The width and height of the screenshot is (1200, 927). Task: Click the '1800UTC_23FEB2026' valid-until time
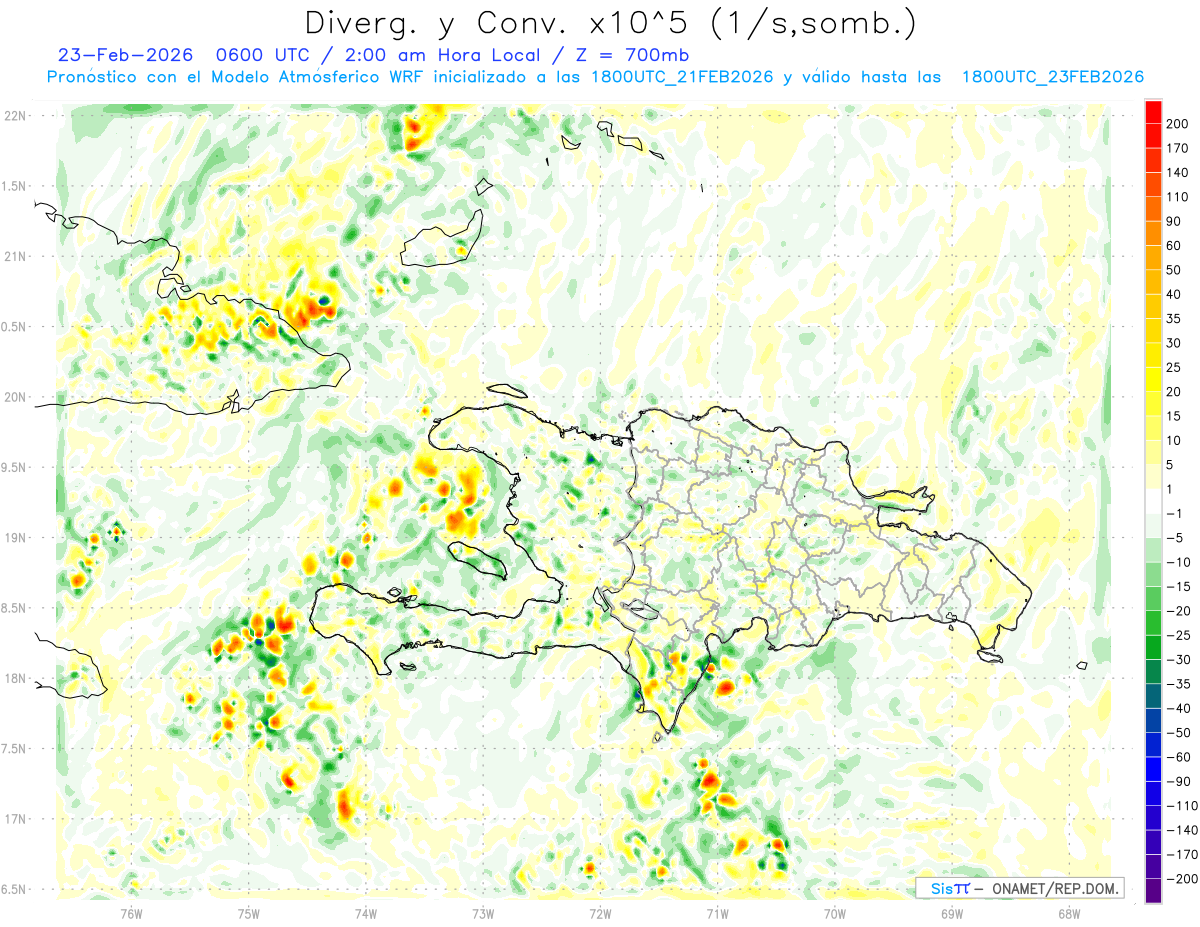[1052, 77]
